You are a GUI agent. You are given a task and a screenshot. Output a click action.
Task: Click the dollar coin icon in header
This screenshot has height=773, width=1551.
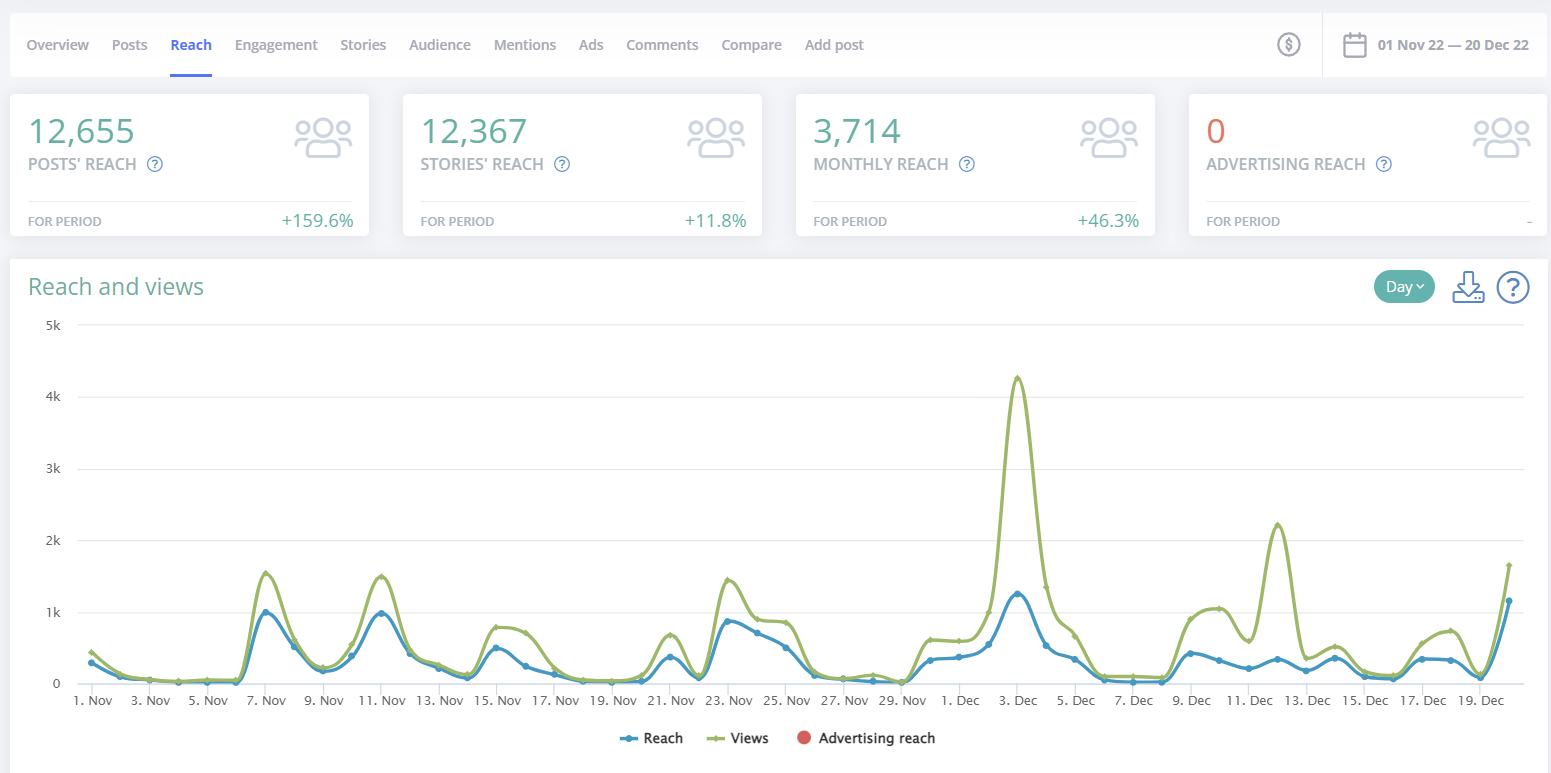point(1289,45)
